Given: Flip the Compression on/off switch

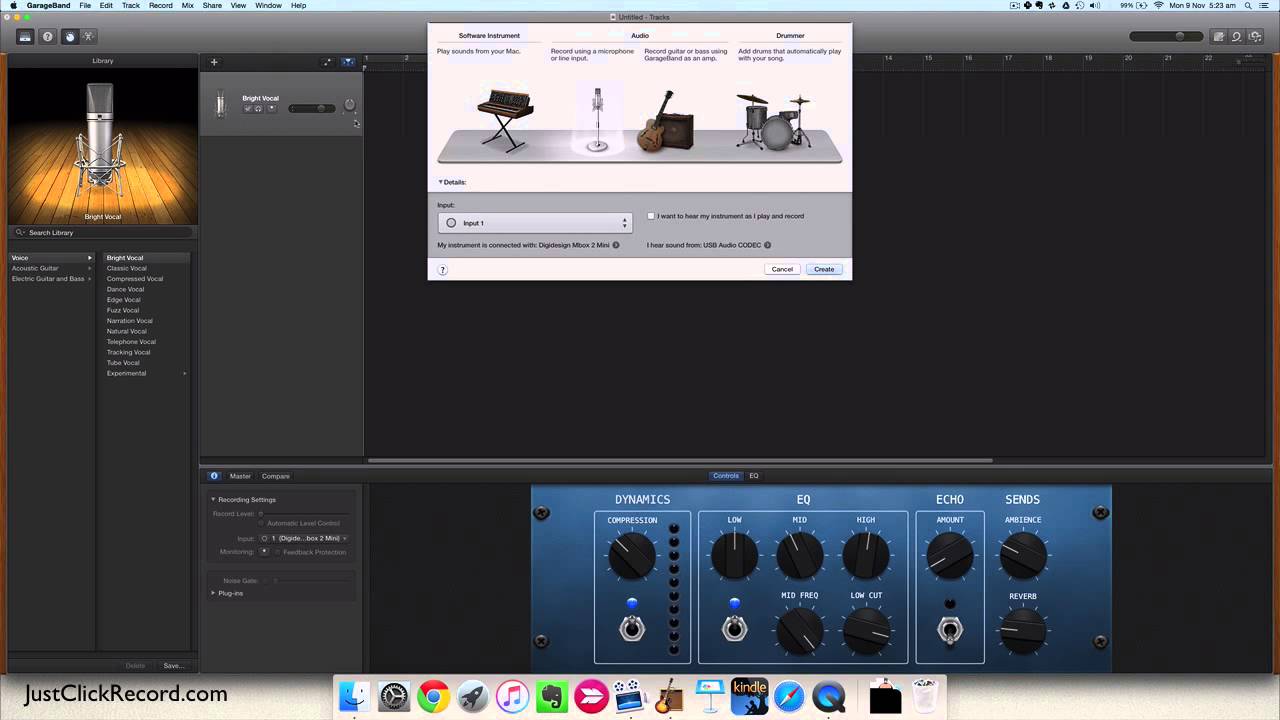Looking at the screenshot, I should (632, 628).
